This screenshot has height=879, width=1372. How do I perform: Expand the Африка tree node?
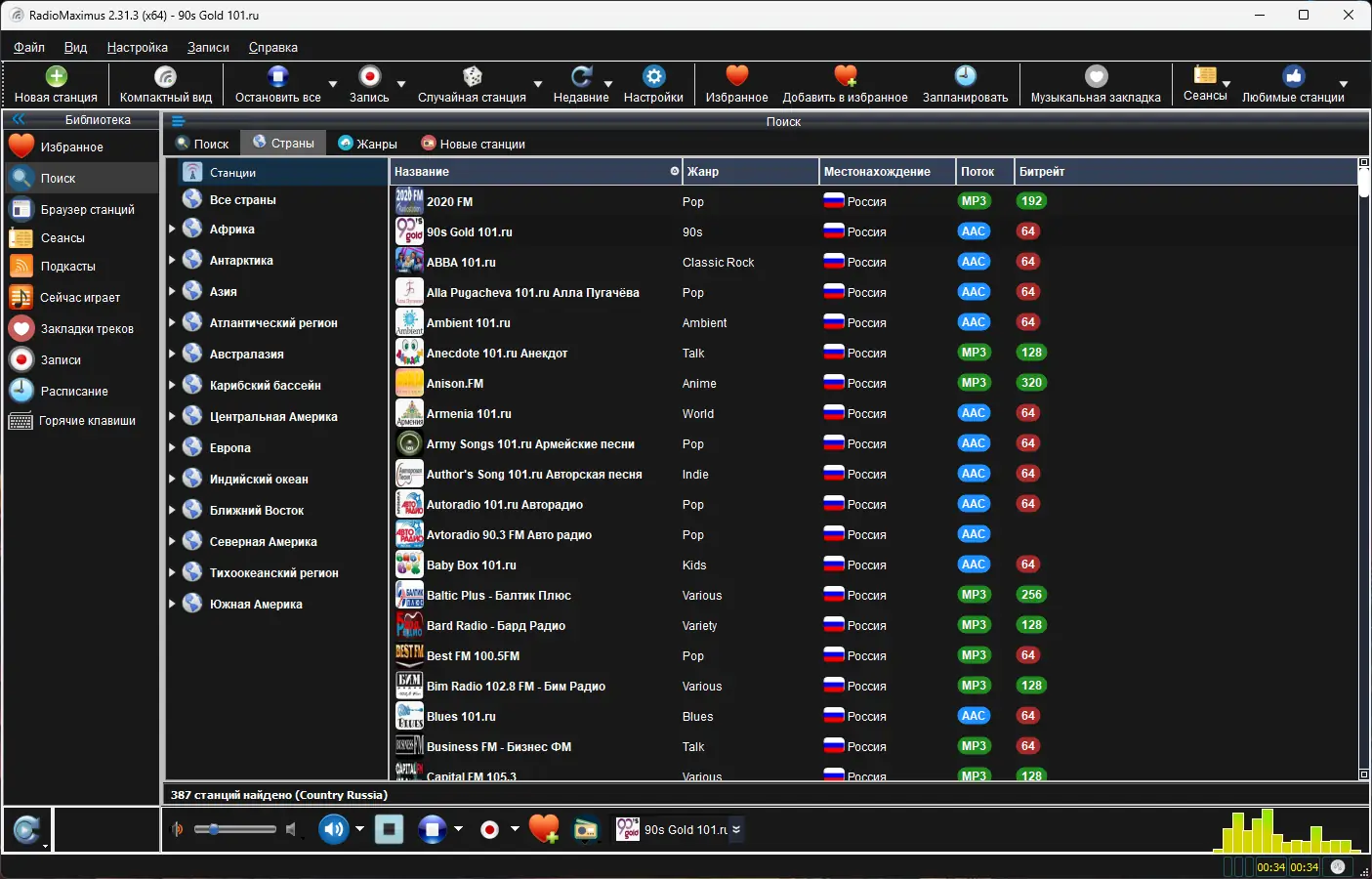pyautogui.click(x=172, y=230)
